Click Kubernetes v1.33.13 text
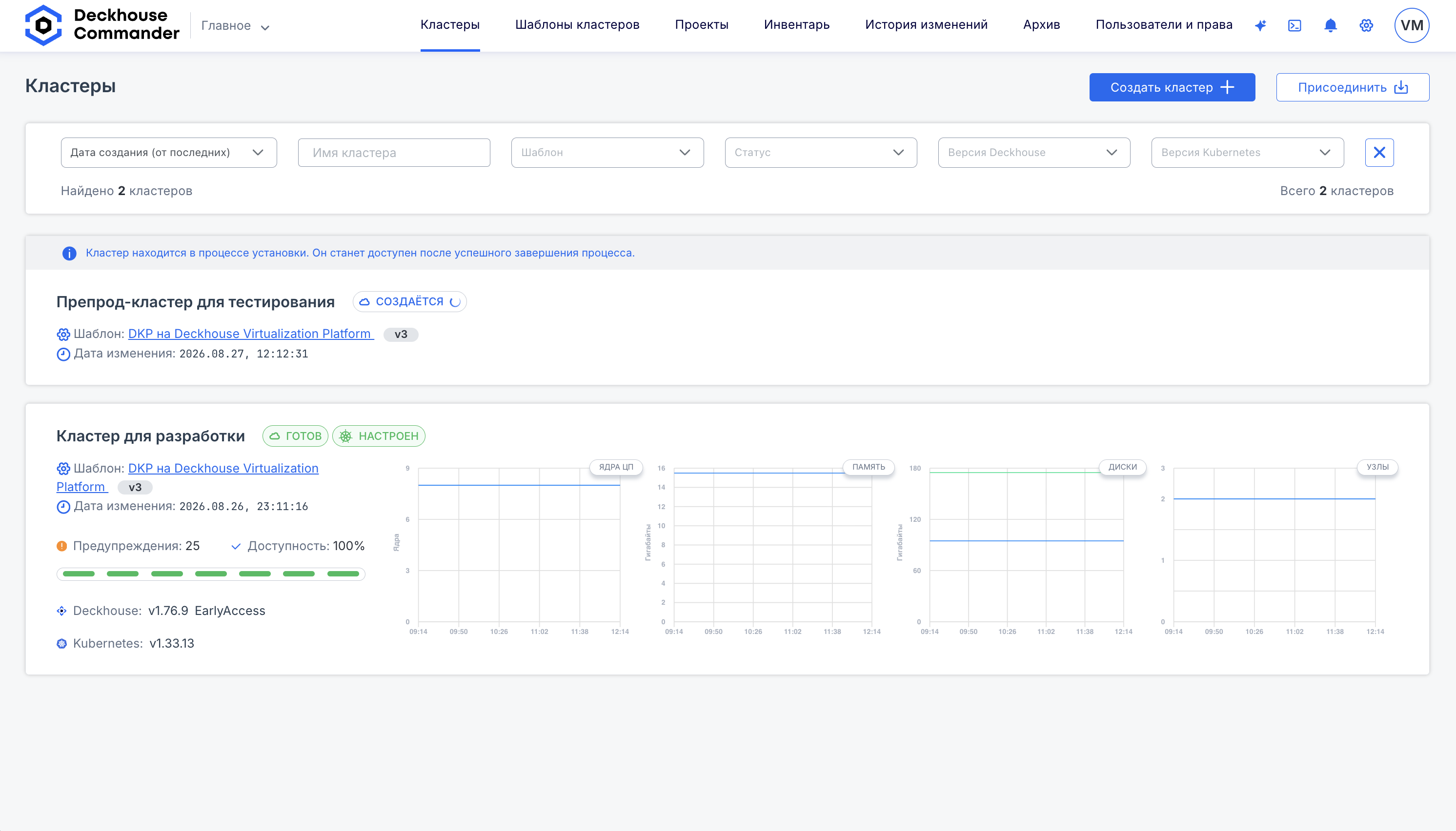 click(x=134, y=644)
